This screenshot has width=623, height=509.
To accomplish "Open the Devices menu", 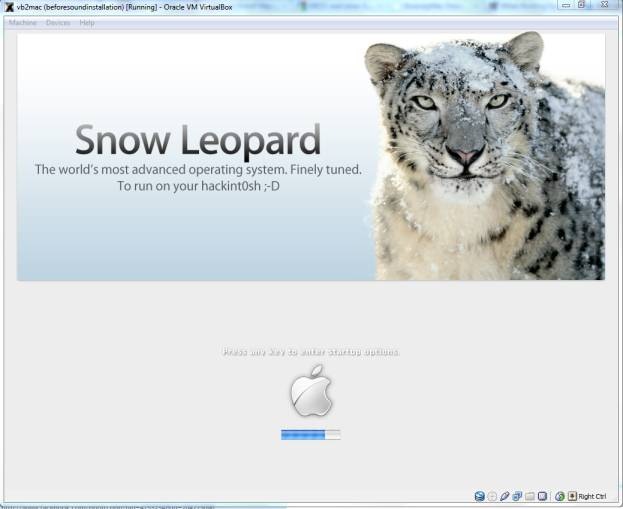I will 58,23.
